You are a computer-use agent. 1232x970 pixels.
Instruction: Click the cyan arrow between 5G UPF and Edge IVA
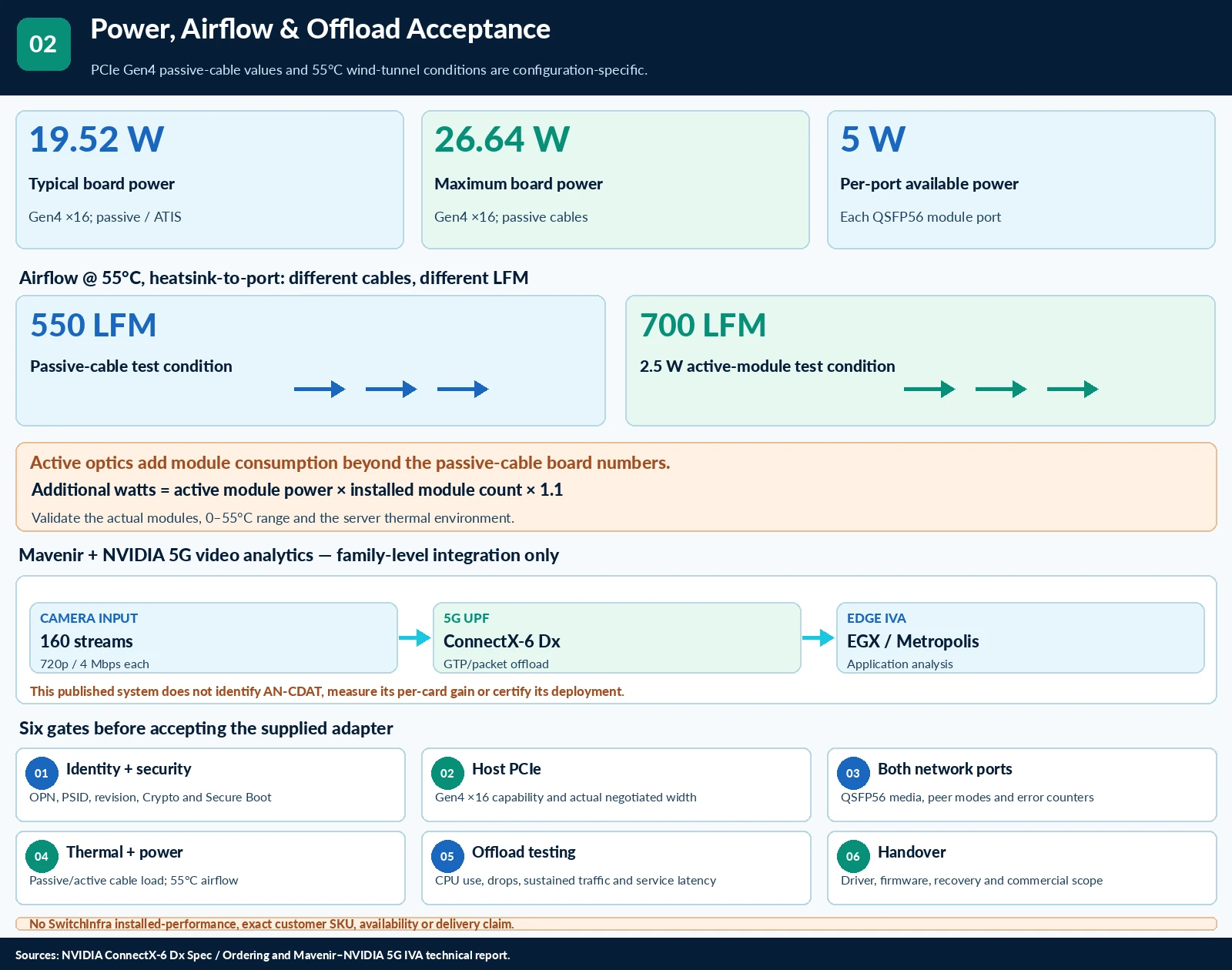(x=819, y=637)
